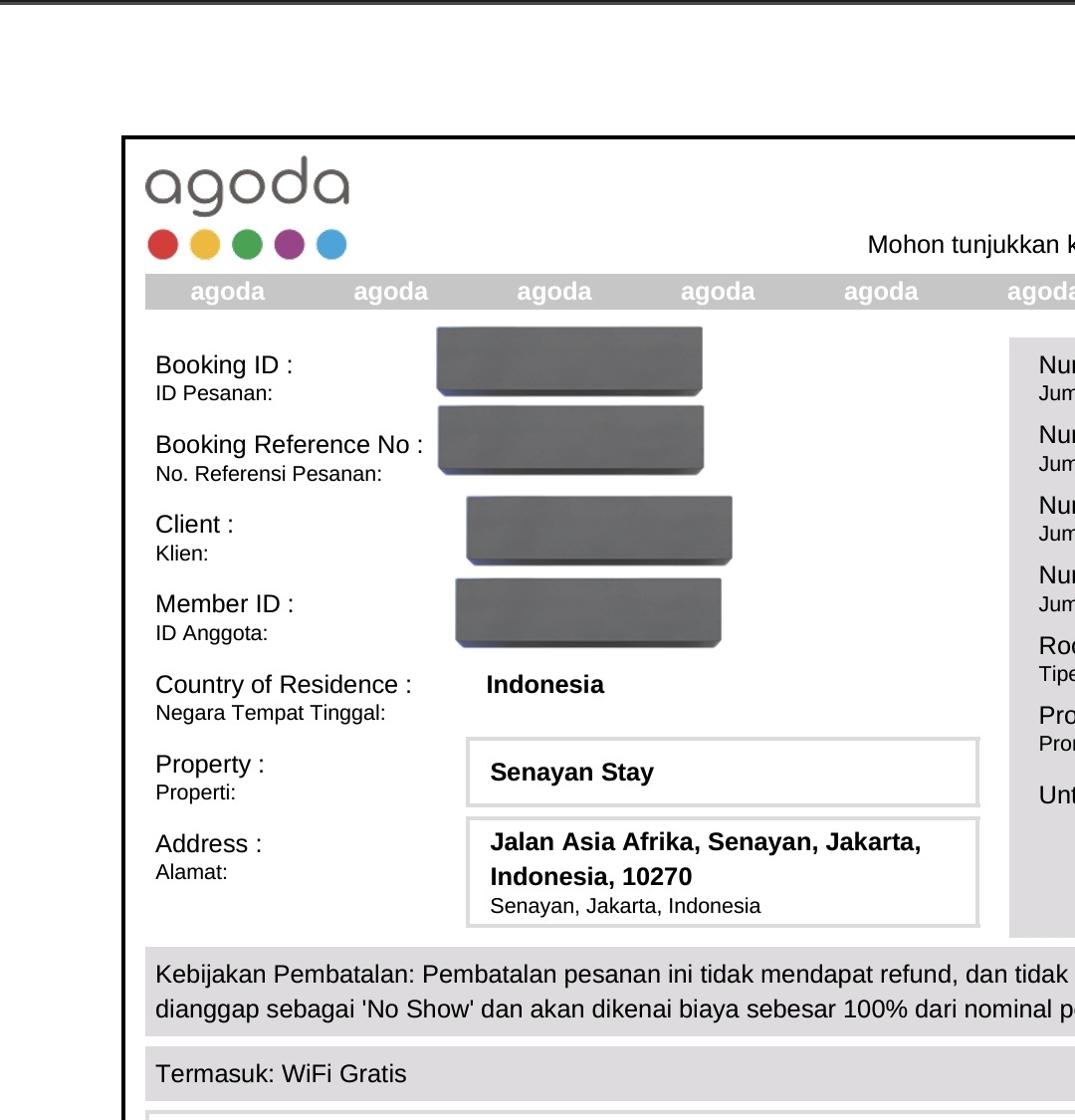Click the redacted Client name value
The width and height of the screenshot is (1075, 1120).
(599, 530)
